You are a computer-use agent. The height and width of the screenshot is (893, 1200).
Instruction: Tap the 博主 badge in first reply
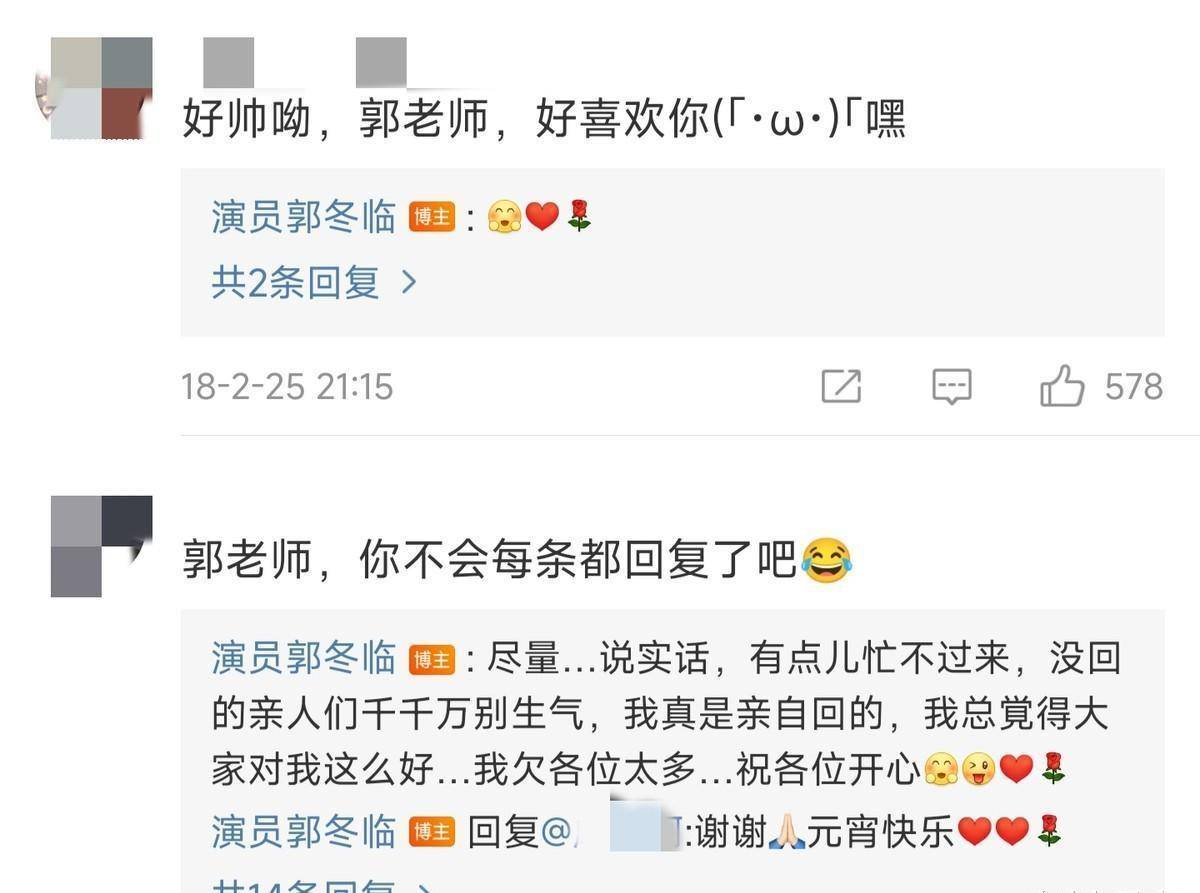432,217
